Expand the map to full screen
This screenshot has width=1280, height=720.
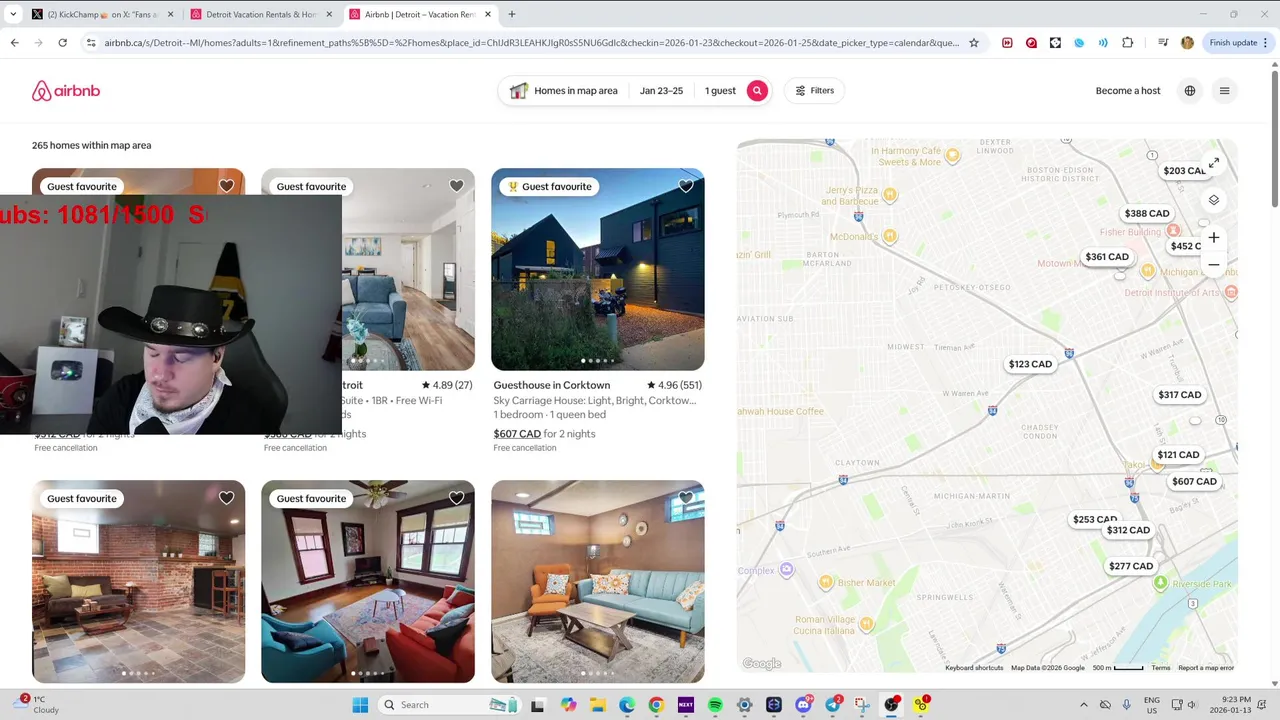[x=1214, y=163]
